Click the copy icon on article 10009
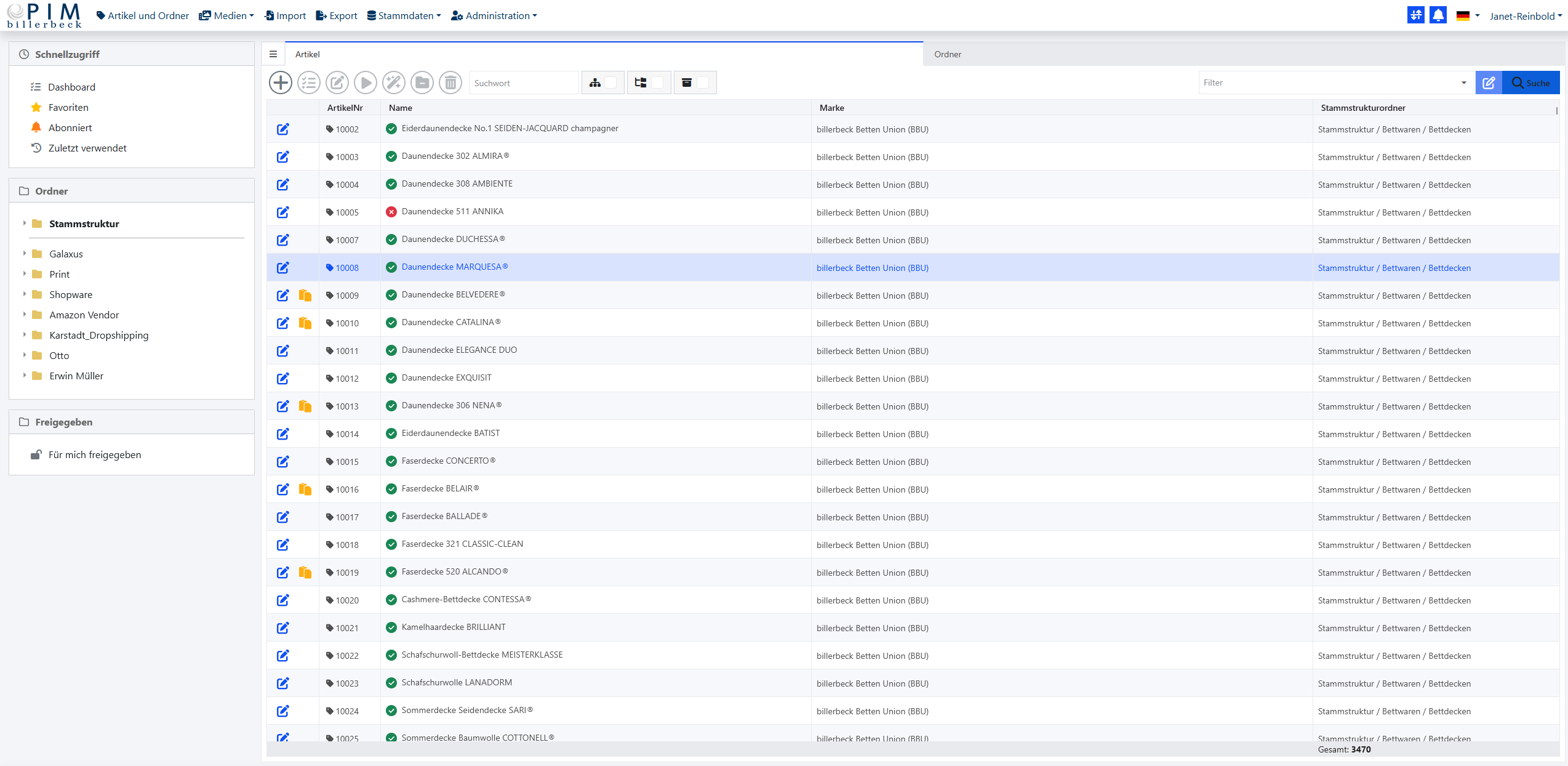Image resolution: width=1568 pixels, height=766 pixels. tap(305, 296)
